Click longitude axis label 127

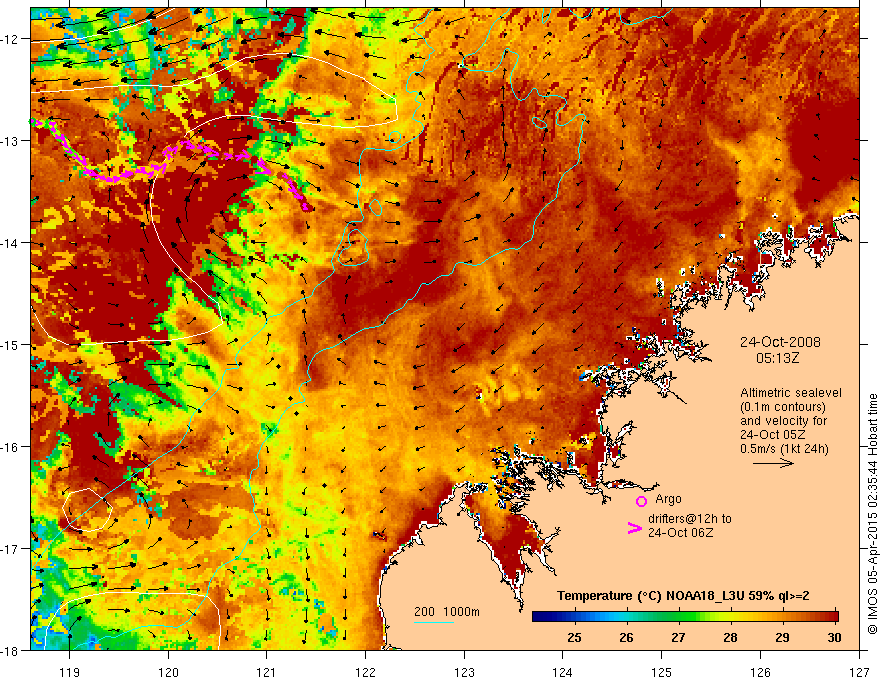pos(859,672)
